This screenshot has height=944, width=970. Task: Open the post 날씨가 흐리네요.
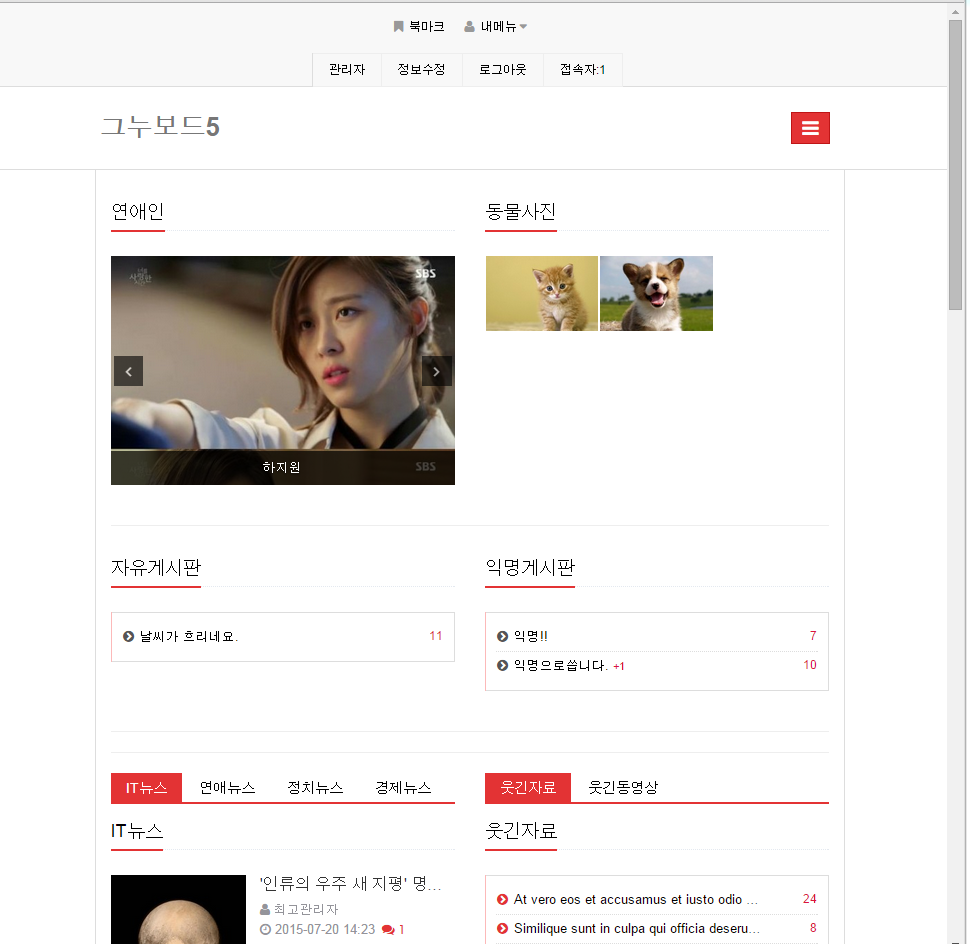(189, 637)
